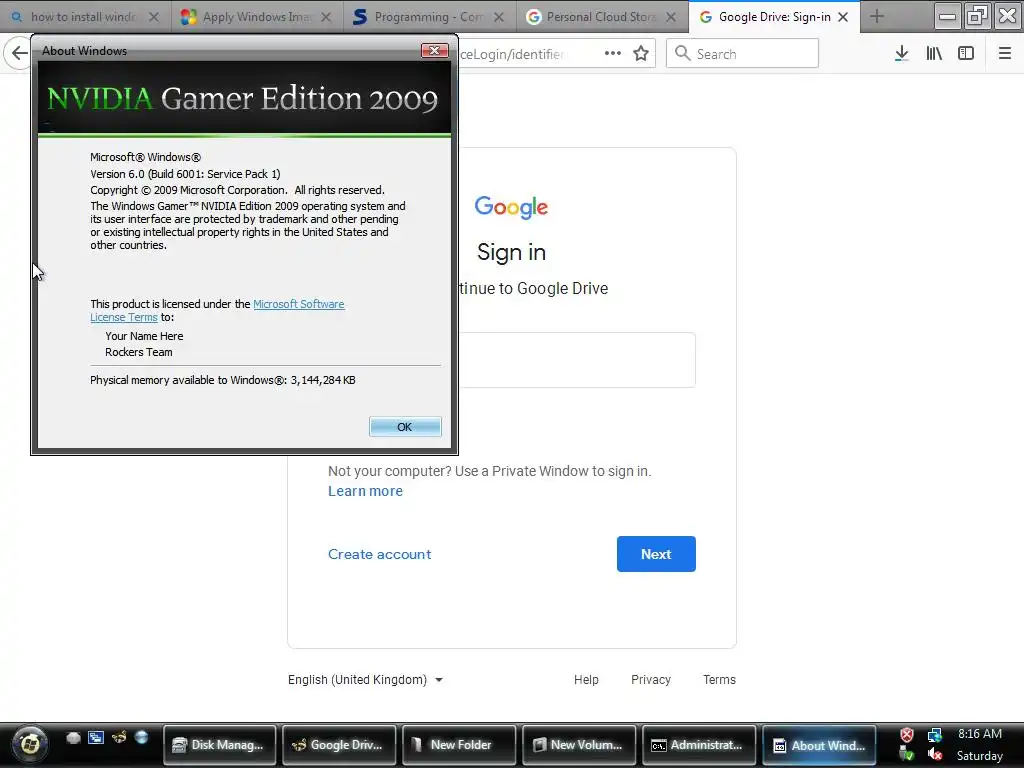The image size is (1024, 768).
Task: Minimize the Firefox browser window
Action: tap(947, 16)
